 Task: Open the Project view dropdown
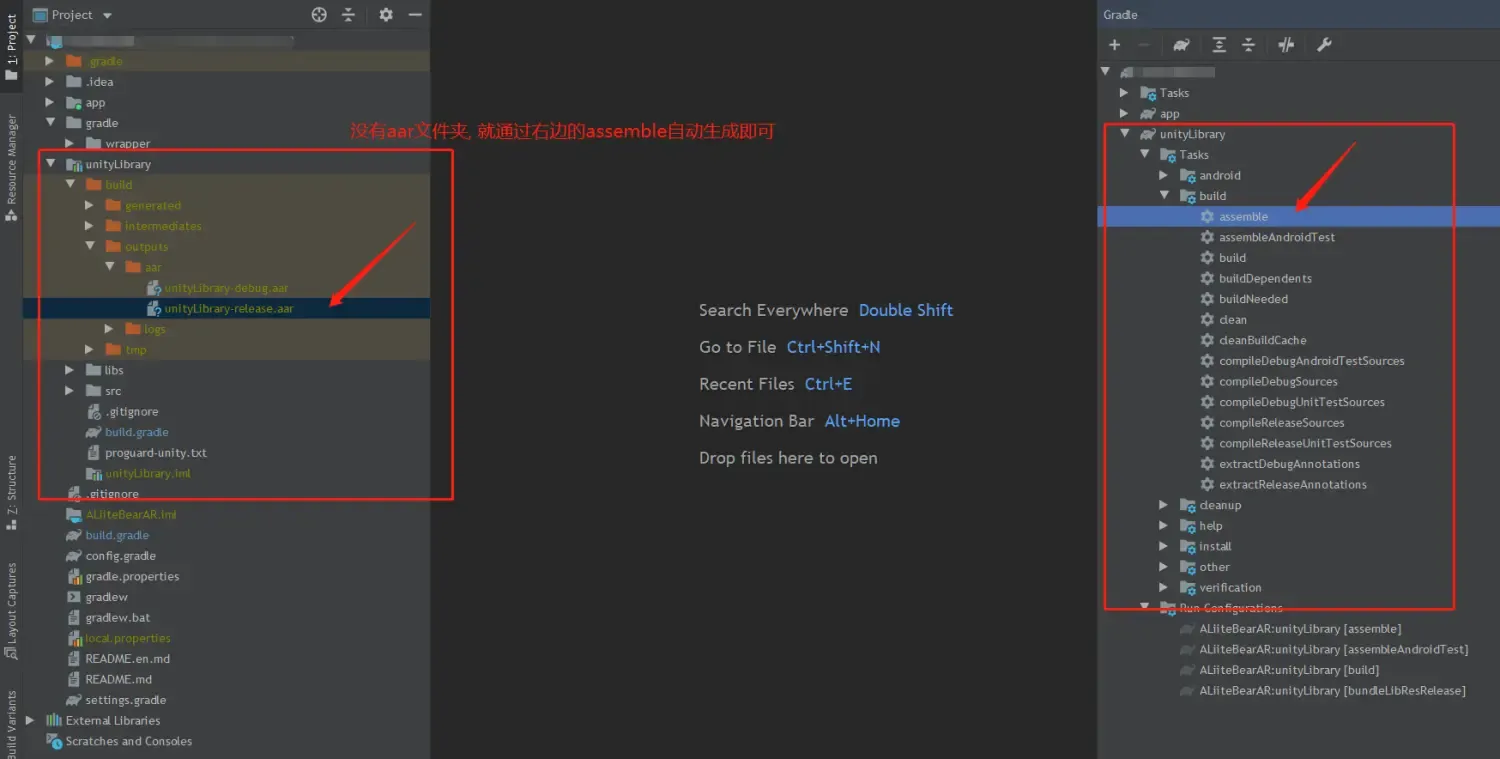click(107, 15)
